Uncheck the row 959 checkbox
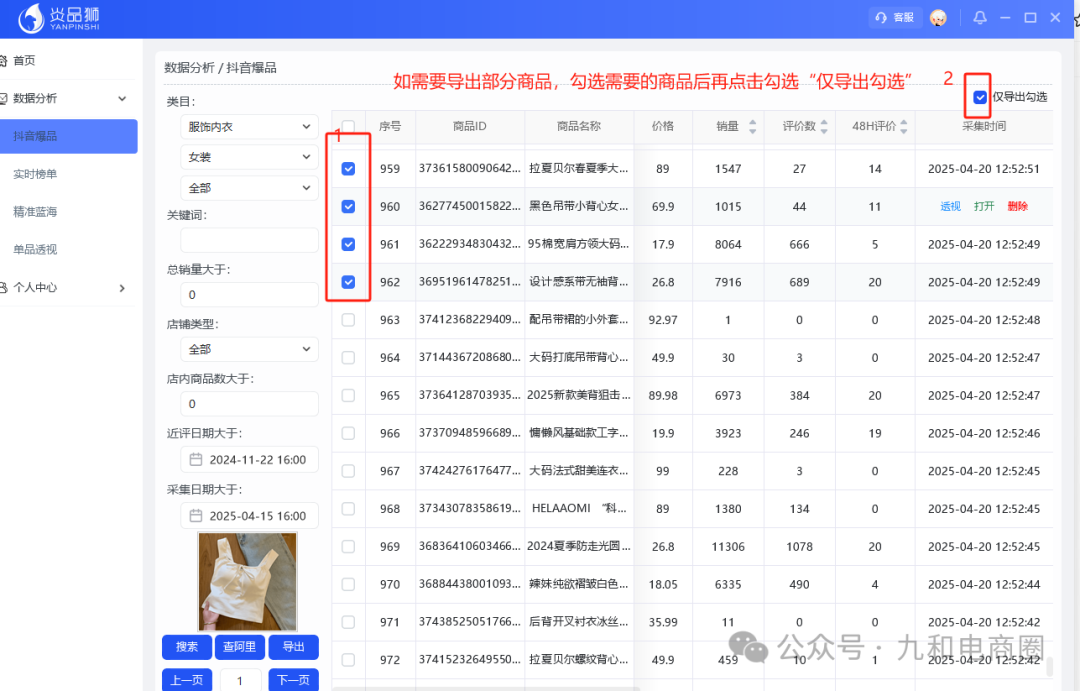Viewport: 1080px width, 691px height. click(x=348, y=168)
